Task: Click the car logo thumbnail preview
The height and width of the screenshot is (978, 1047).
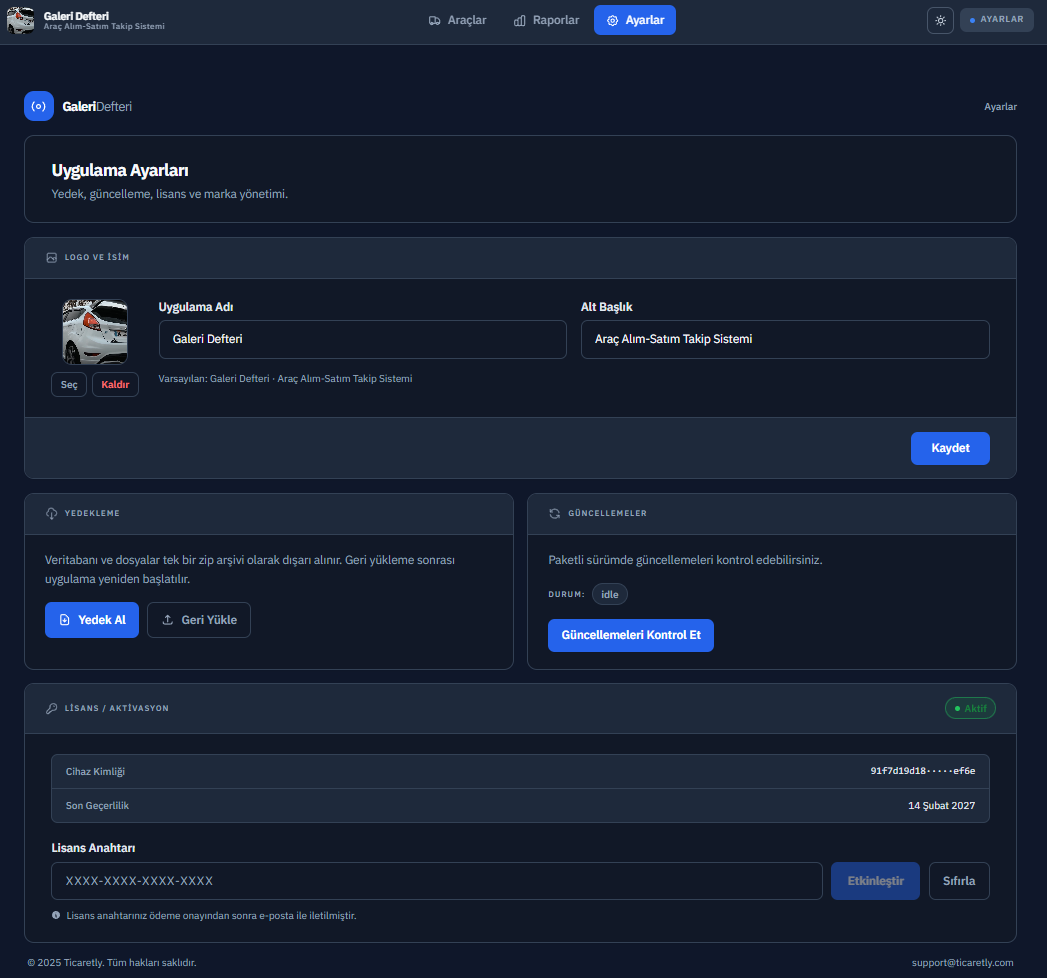Action: coord(95,332)
